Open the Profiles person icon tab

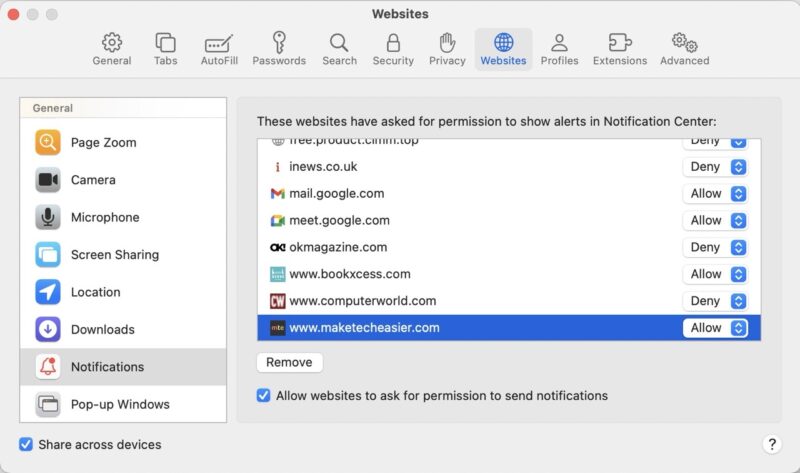(559, 49)
